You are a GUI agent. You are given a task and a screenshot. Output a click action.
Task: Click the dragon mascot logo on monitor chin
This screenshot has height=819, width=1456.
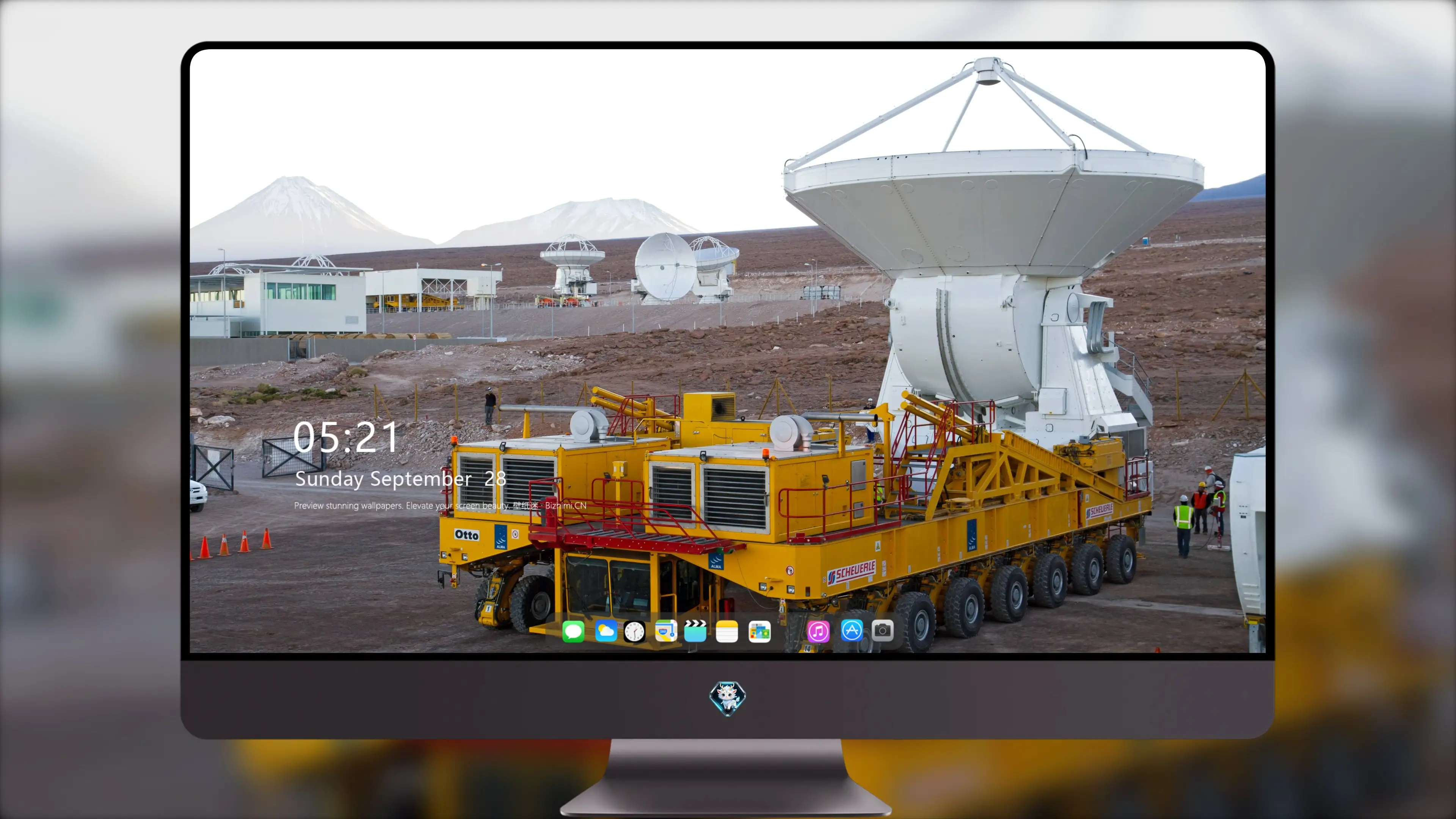pos(728,698)
